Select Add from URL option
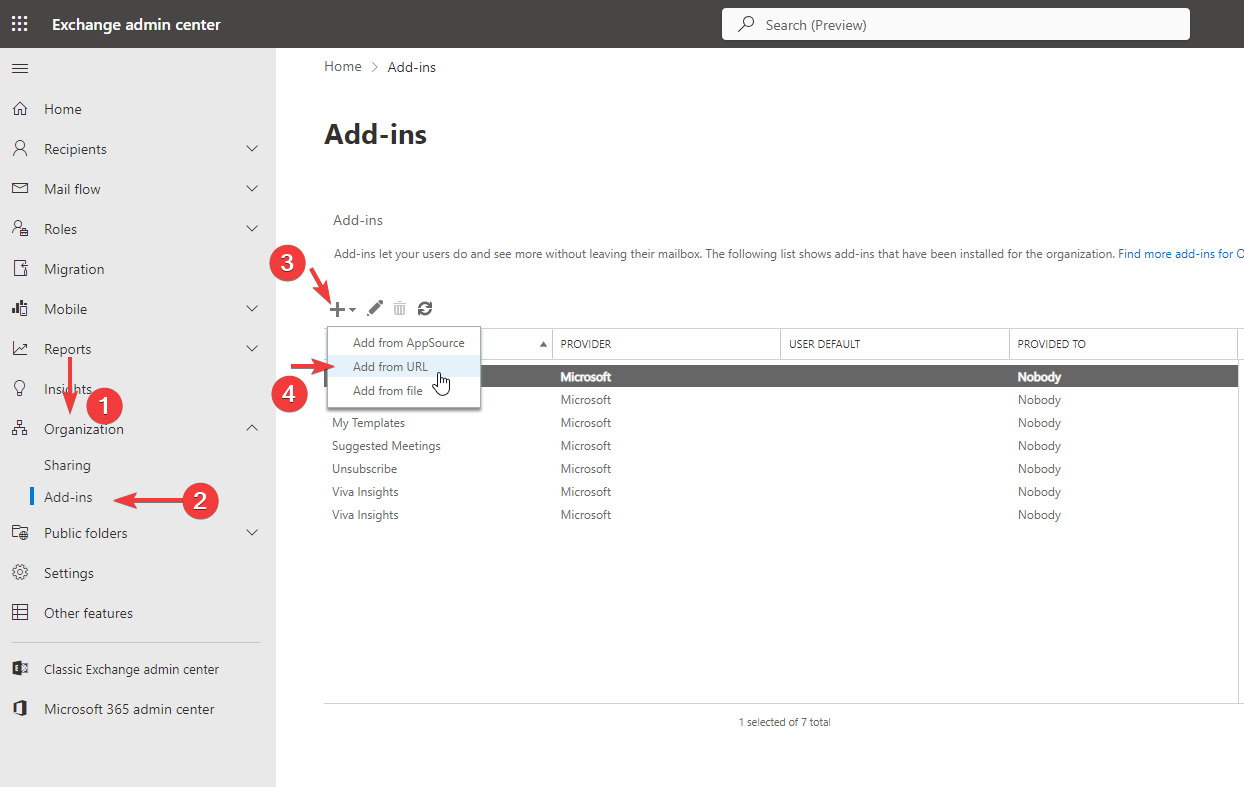This screenshot has width=1244, height=787. coord(390,367)
